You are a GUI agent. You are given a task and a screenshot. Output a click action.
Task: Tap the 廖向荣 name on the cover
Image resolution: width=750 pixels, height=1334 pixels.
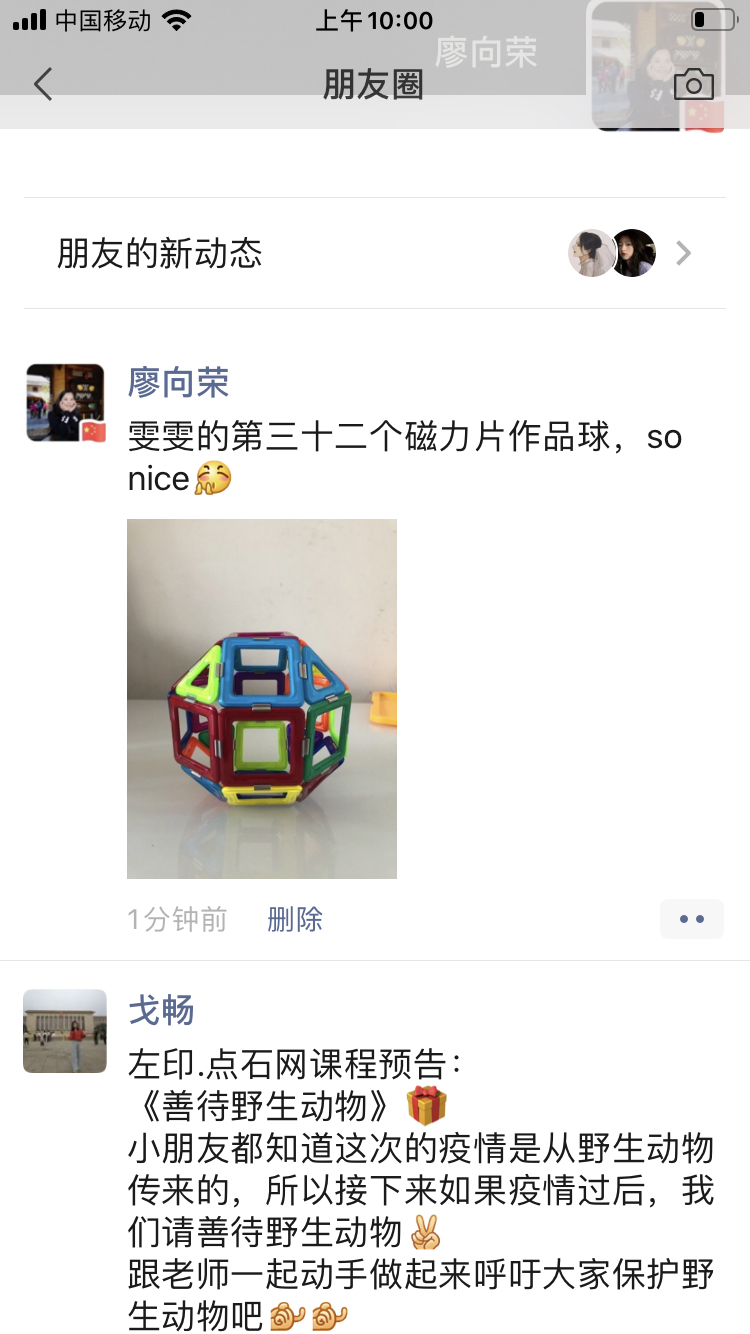pyautogui.click(x=487, y=53)
